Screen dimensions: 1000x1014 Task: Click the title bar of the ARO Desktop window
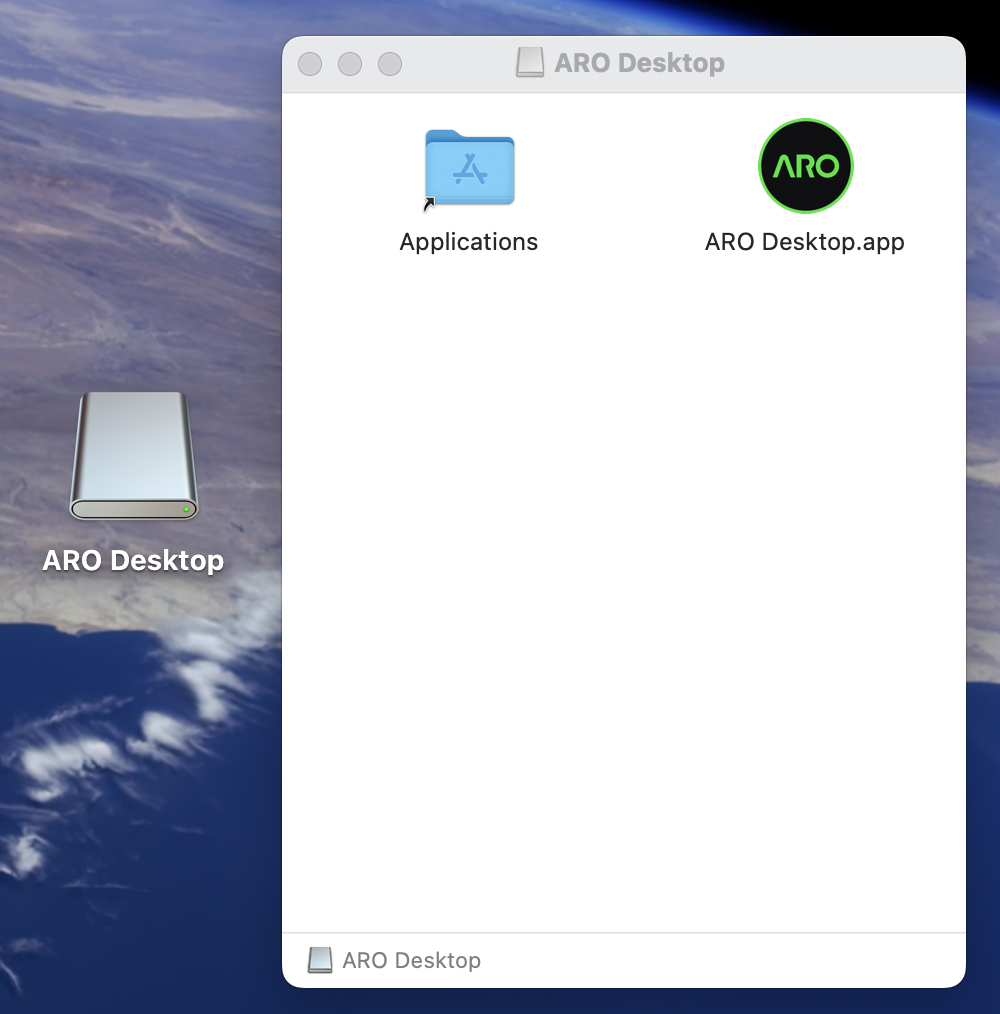[x=700, y=62]
